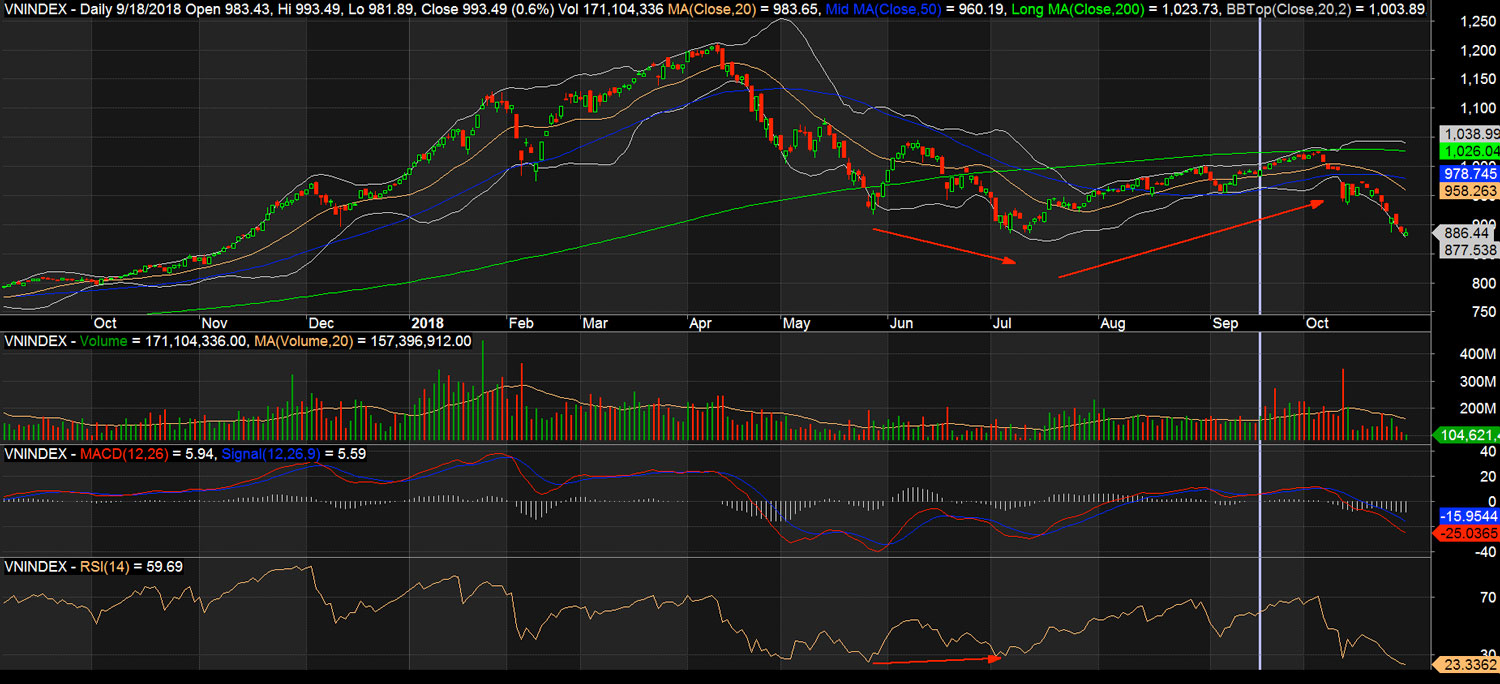Click the last Oct label near chart end
This screenshot has height=684, width=1500.
1318,323
